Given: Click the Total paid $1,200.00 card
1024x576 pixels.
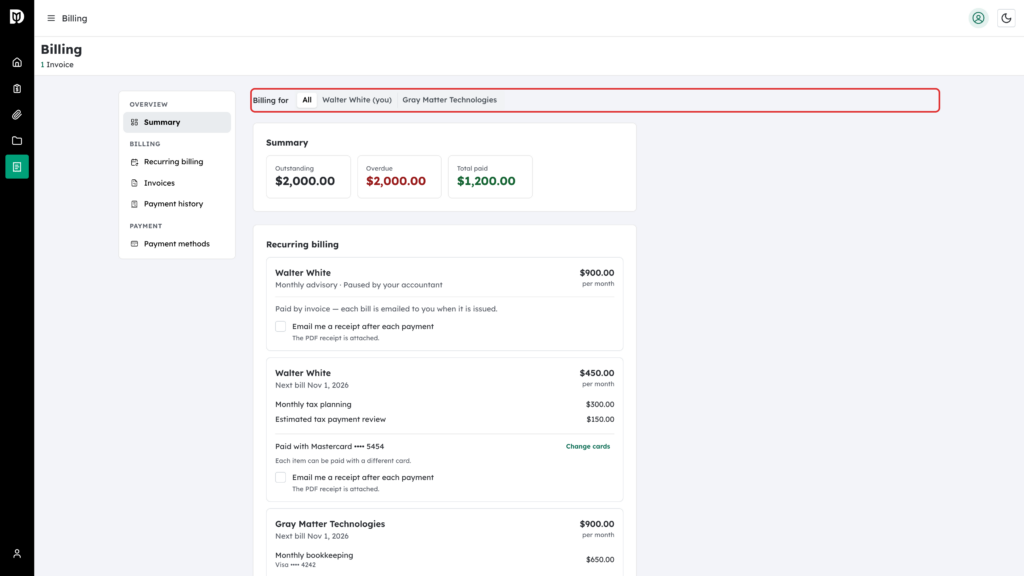Looking at the screenshot, I should pos(490,176).
